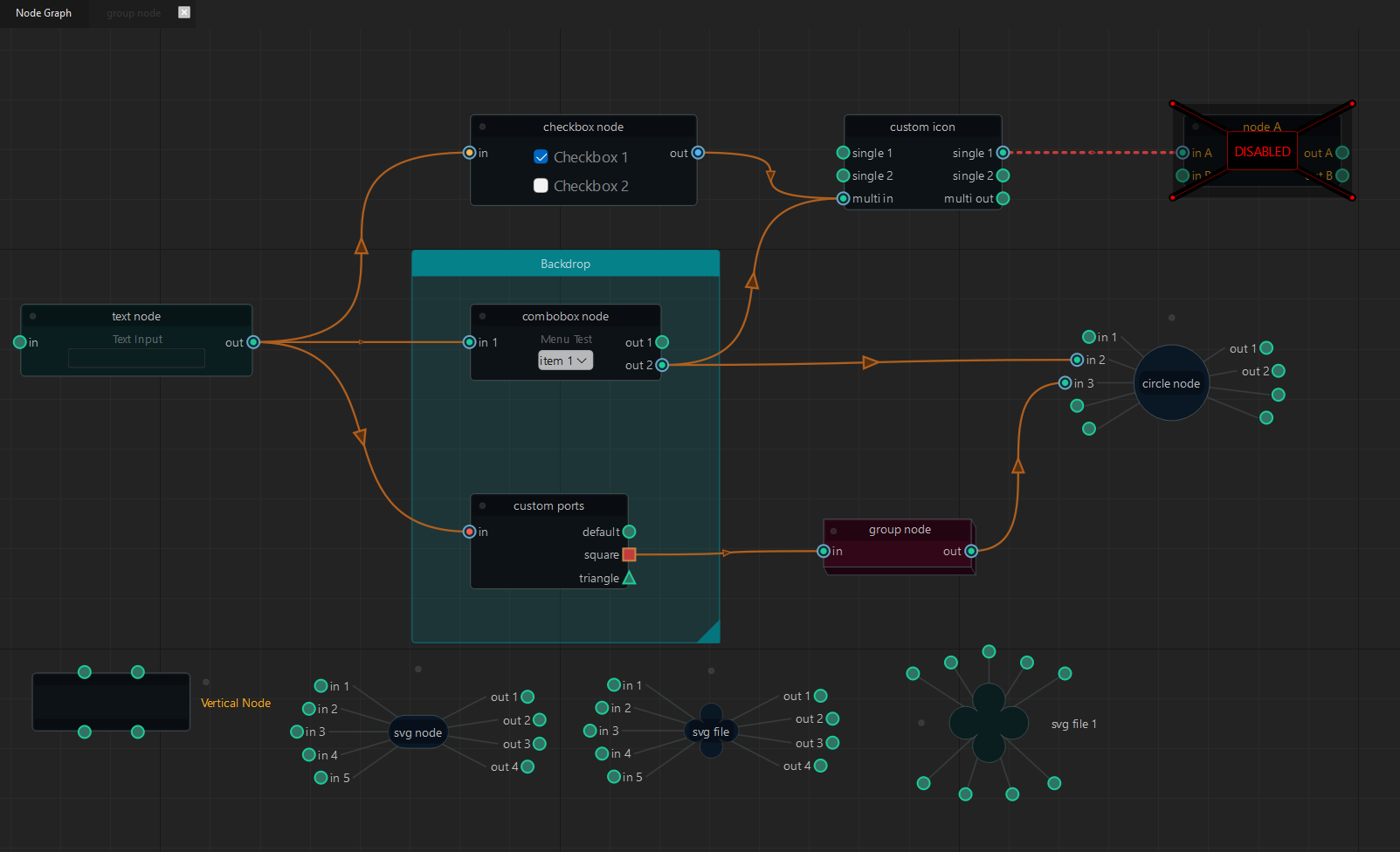Click the default output port on custom ports
Screen dimensions: 1400x852
point(629,532)
